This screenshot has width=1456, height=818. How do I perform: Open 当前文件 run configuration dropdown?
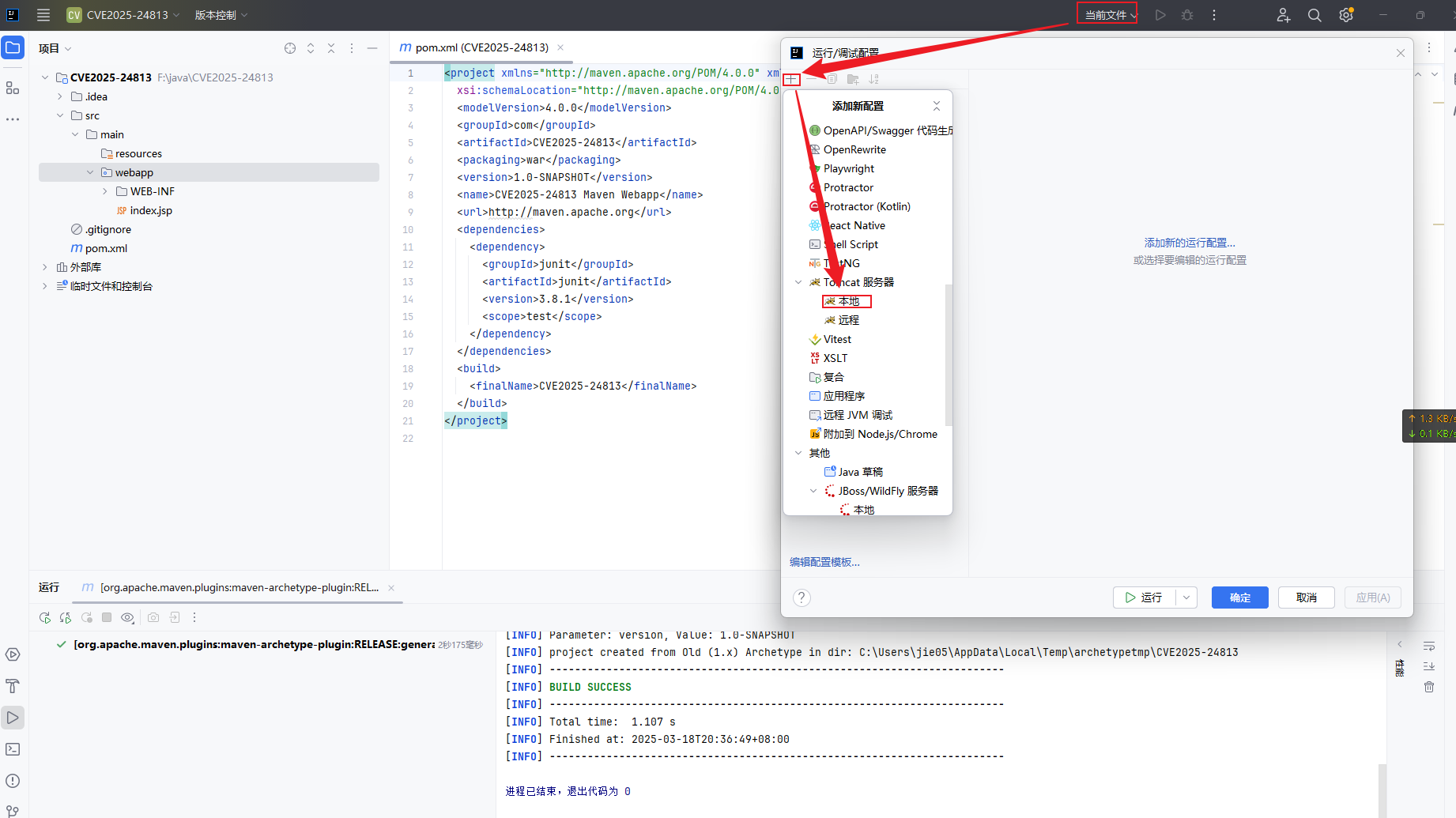tap(1110, 15)
